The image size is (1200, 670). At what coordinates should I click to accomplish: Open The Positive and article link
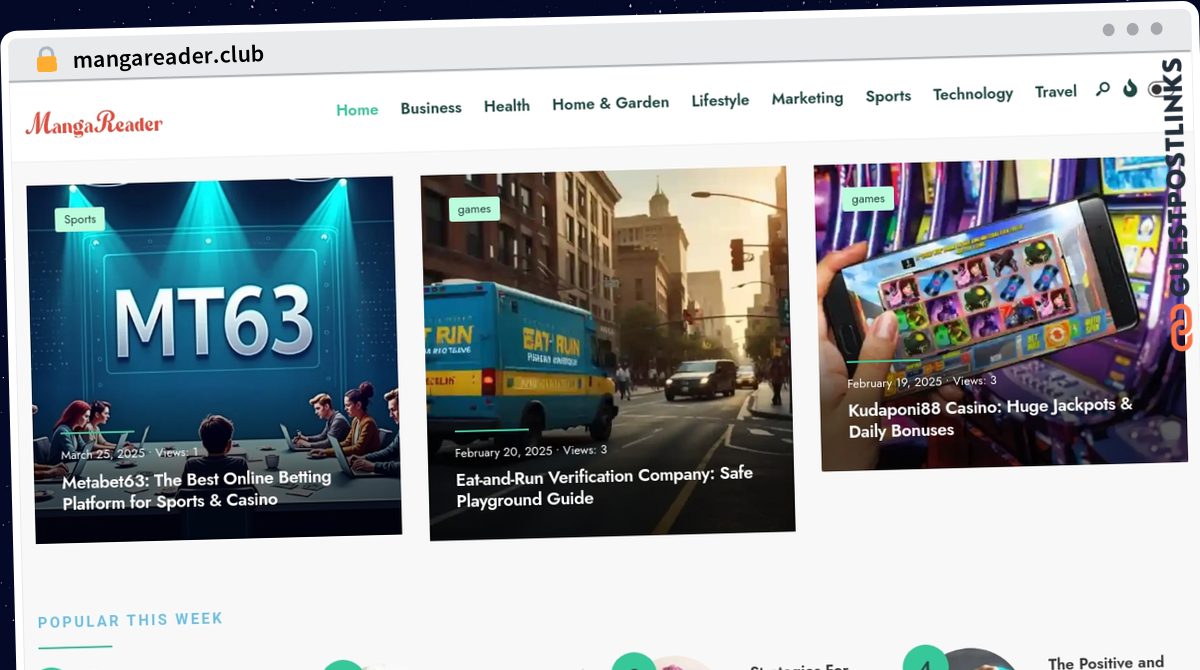click(1106, 662)
